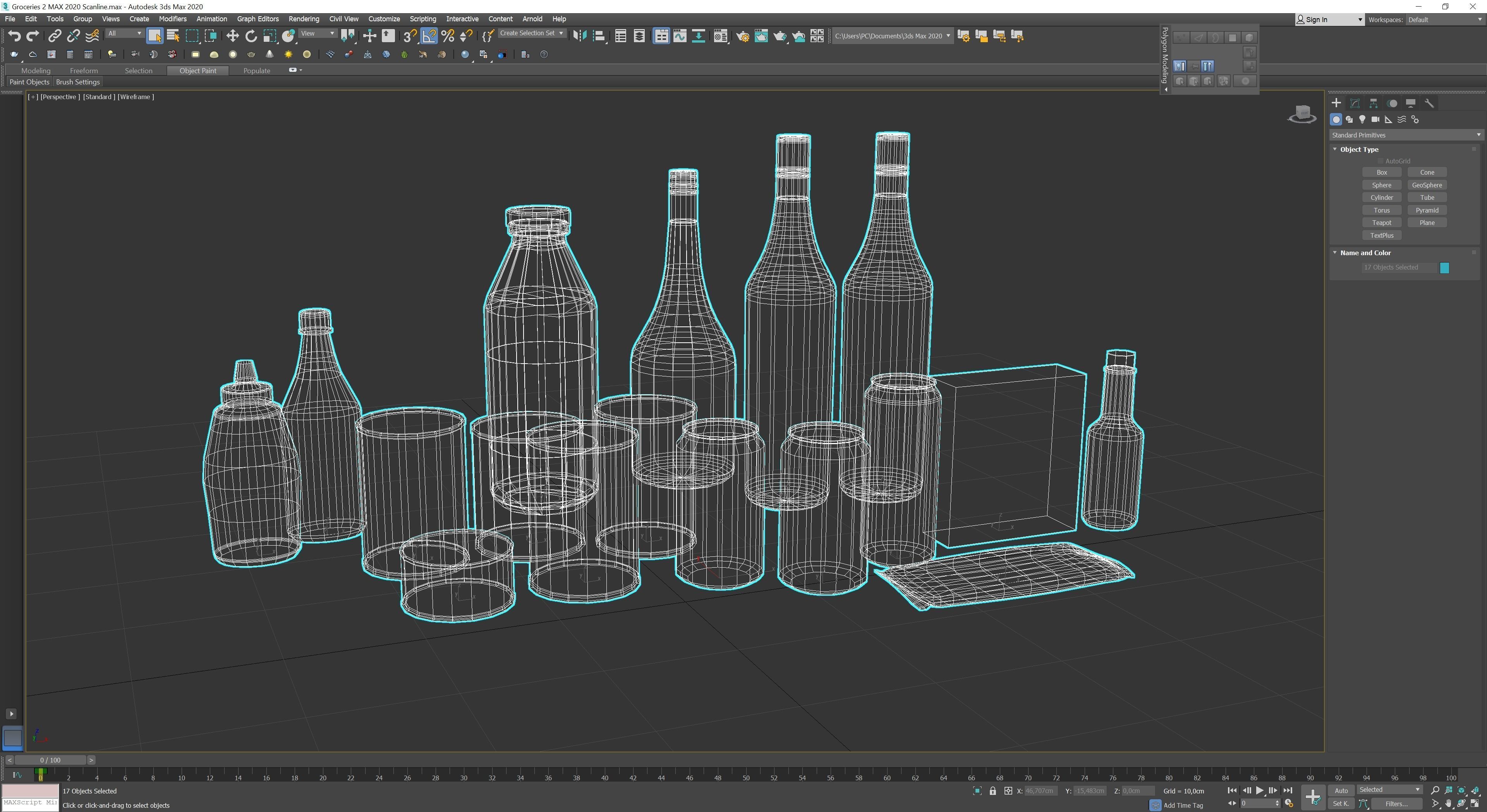Expand the Create Selection Set dropdown

point(560,33)
